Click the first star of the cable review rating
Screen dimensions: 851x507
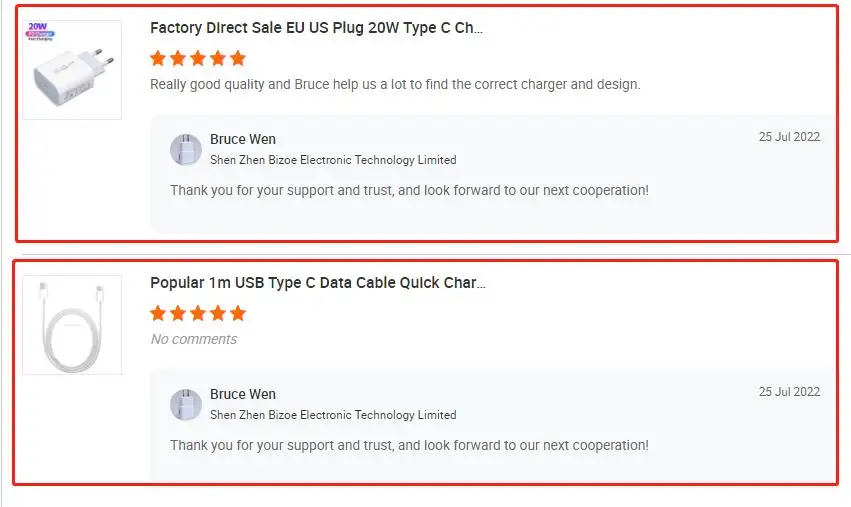click(x=158, y=313)
